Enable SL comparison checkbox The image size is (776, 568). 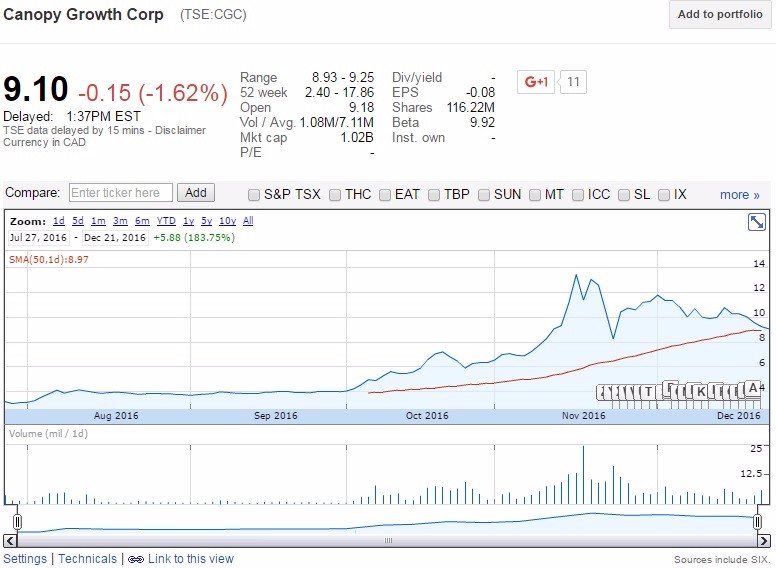click(x=624, y=195)
